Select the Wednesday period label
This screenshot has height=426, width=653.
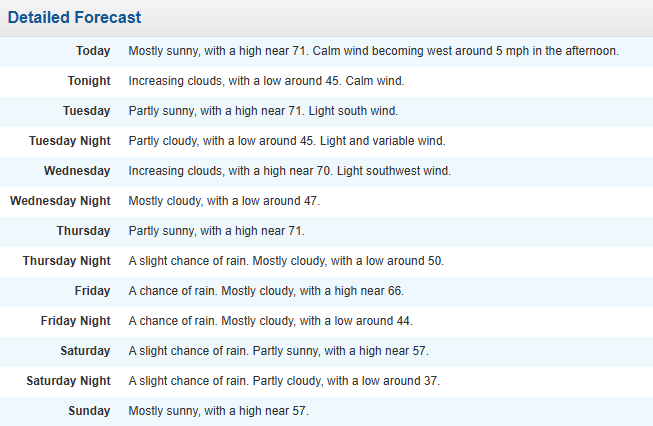[x=77, y=171]
